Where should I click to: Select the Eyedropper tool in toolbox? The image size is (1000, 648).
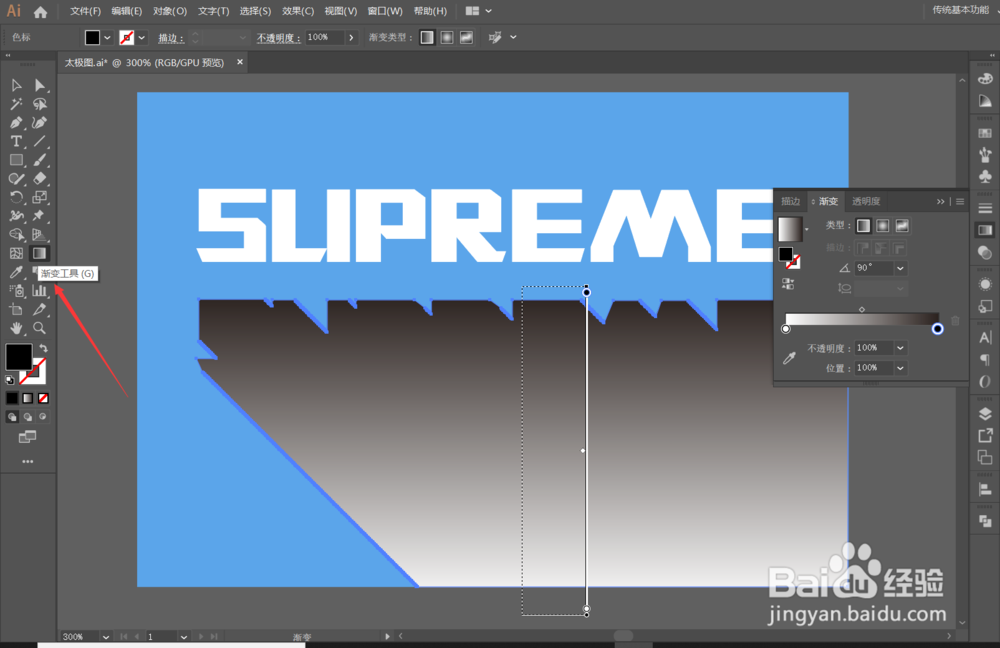coord(16,272)
